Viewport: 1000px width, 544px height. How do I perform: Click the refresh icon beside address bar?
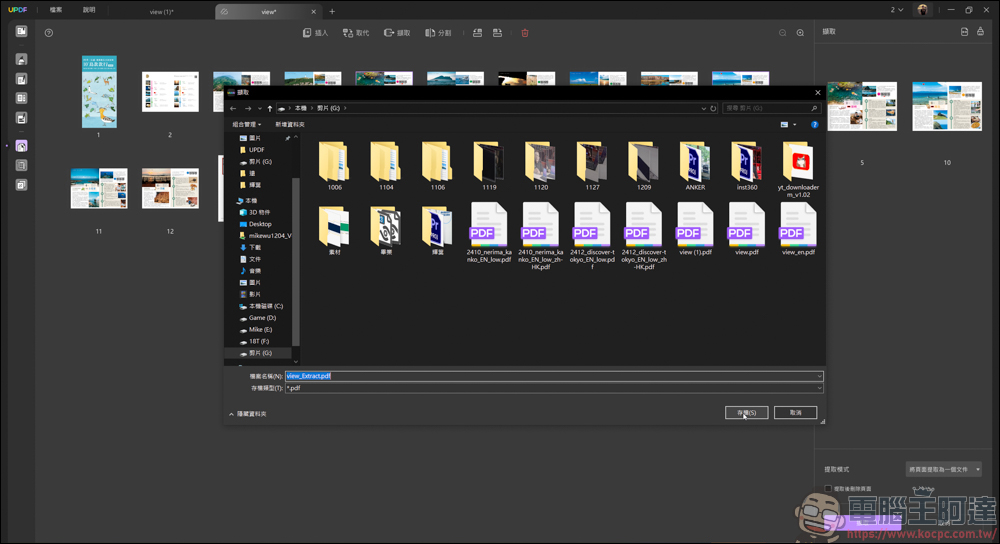coord(713,108)
